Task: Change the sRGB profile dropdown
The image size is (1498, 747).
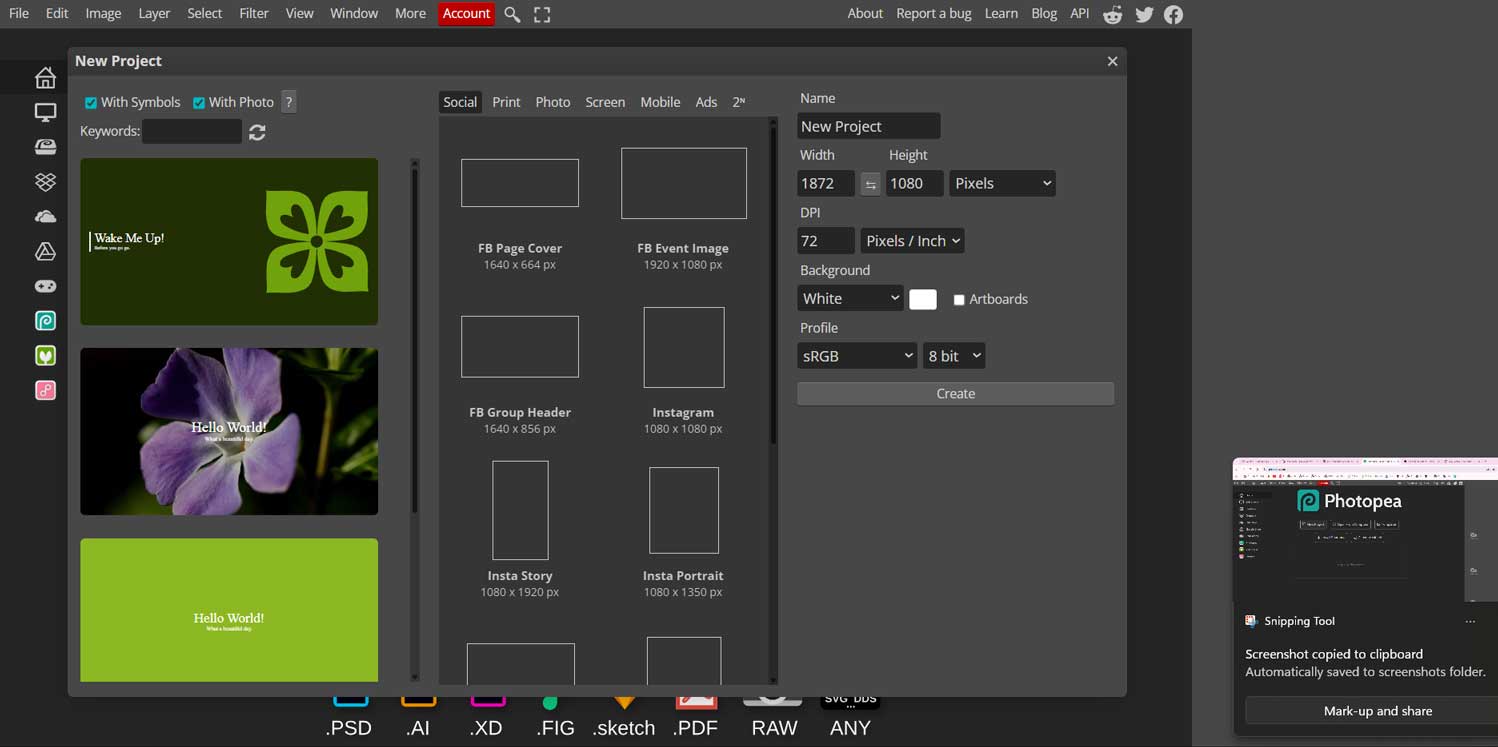Action: click(x=856, y=355)
